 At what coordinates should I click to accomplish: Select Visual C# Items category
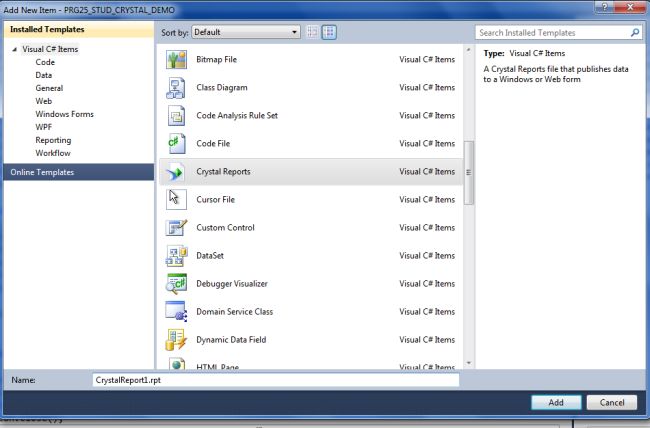tap(50, 49)
